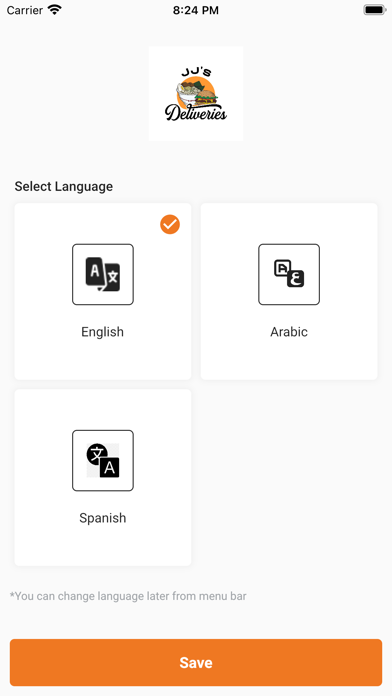The image size is (392, 696).
Task: Tap the Deliveries script text in logo
Action: [196, 113]
